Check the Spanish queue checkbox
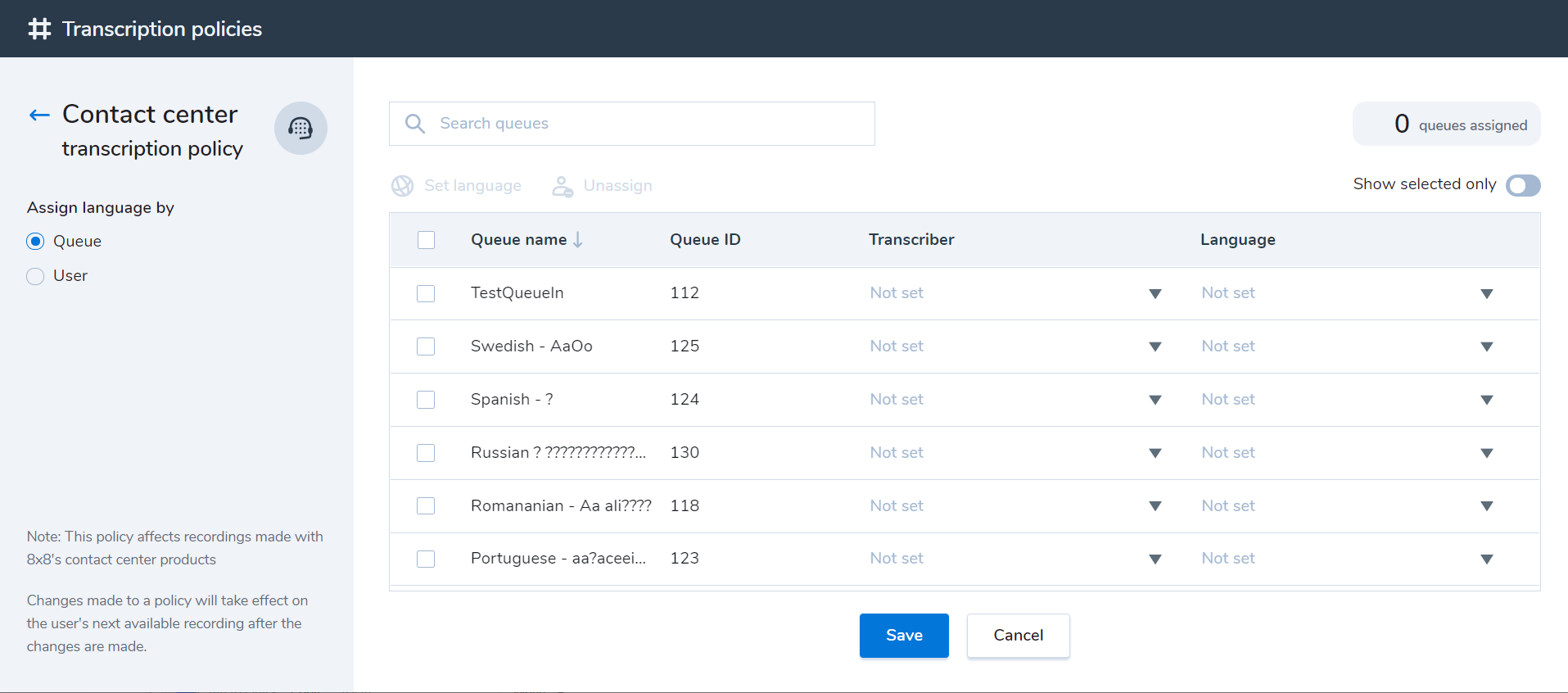The width and height of the screenshot is (1568, 693). coord(426,400)
